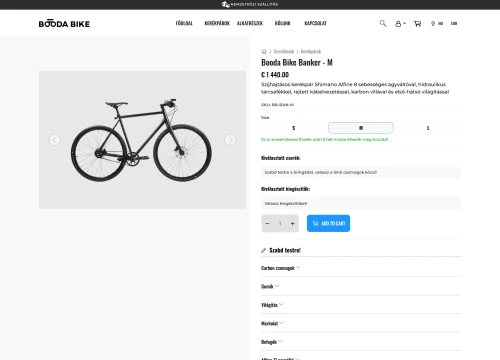Open the Kapcsolat menu item
The image size is (500, 360).
[315, 23]
